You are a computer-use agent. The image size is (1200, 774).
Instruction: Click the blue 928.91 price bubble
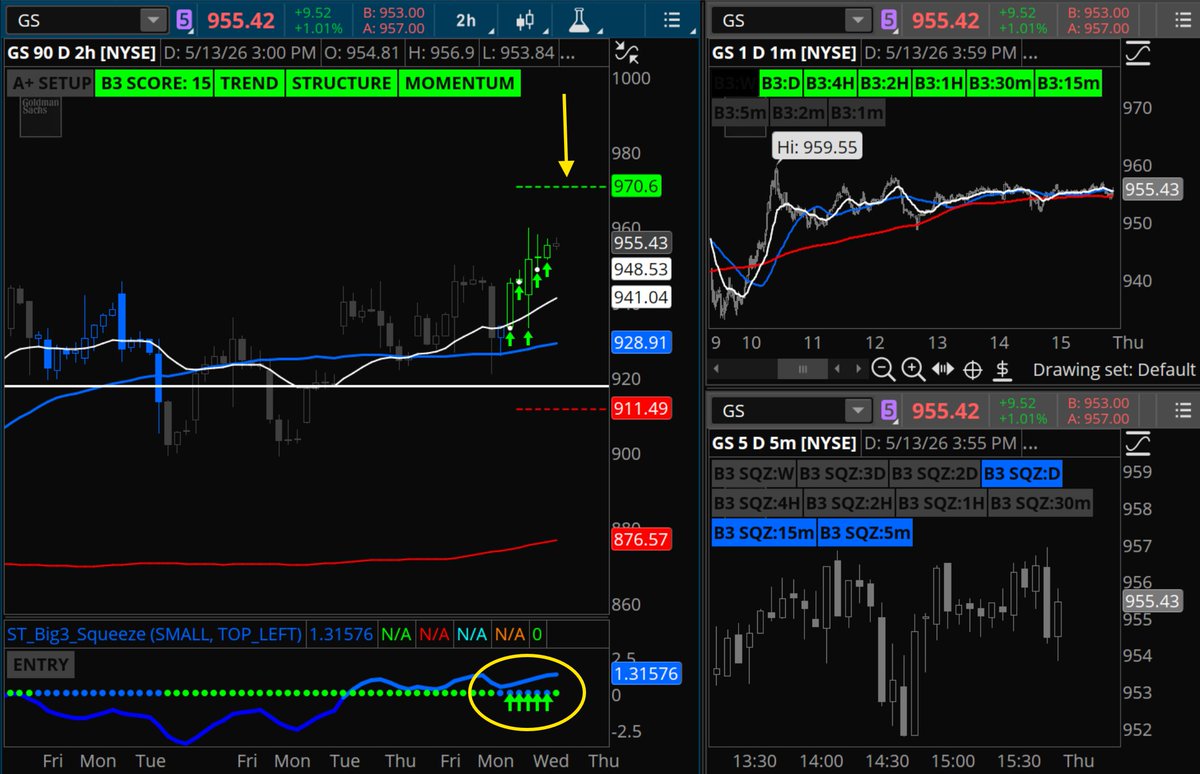642,343
